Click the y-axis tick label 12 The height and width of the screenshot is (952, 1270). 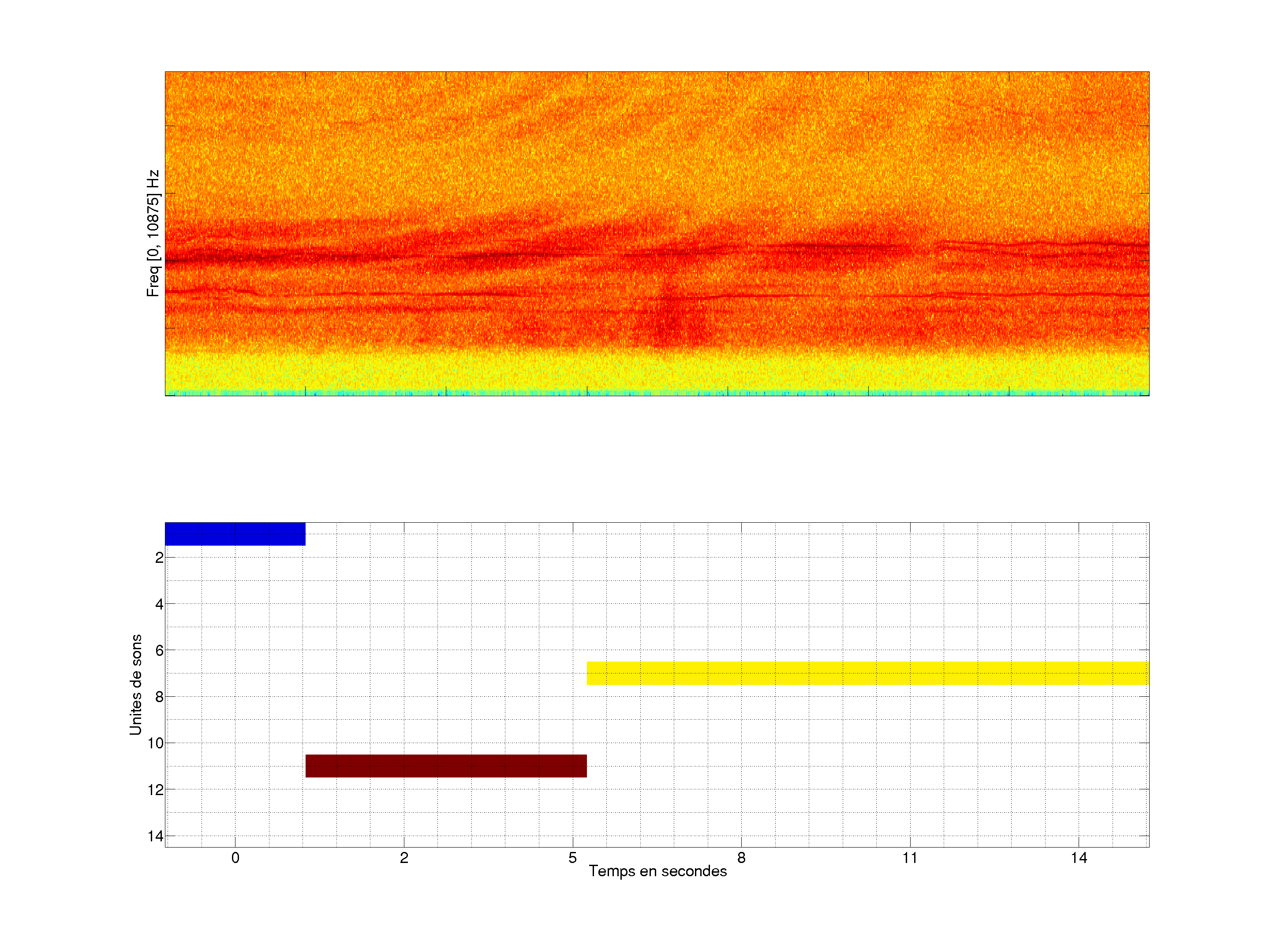click(156, 790)
